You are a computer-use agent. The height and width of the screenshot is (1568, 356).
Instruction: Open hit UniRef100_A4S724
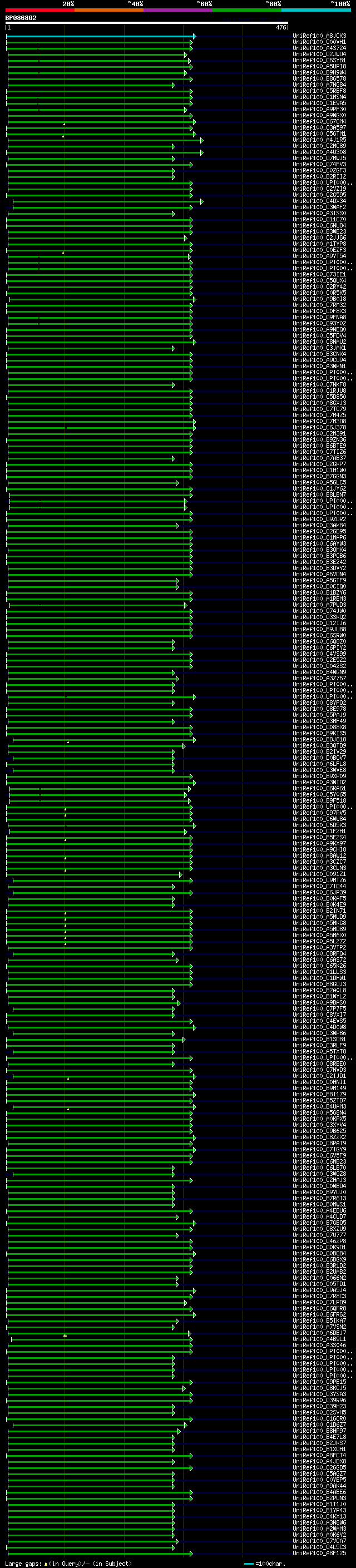tap(319, 49)
